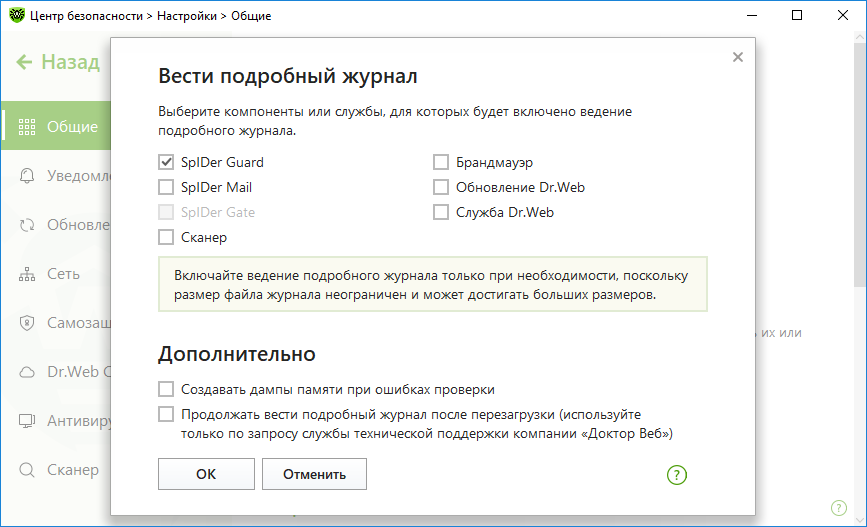Click the scrollbar up arrow at top right

(860, 37)
